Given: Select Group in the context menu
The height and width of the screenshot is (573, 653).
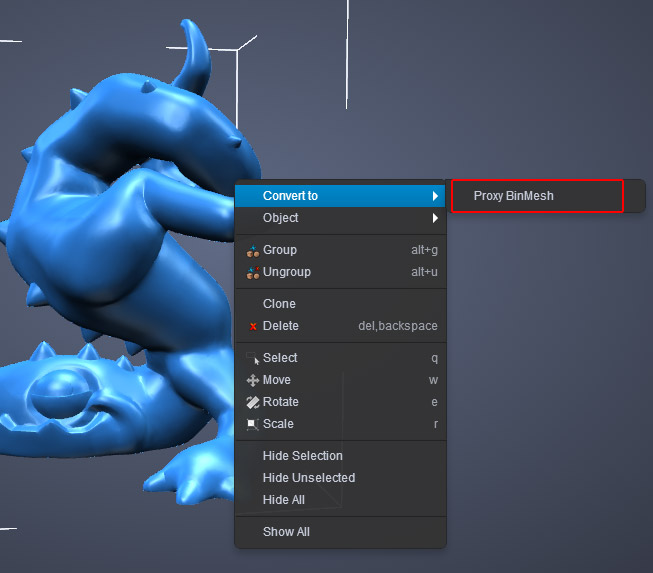Looking at the screenshot, I should pos(340,250).
